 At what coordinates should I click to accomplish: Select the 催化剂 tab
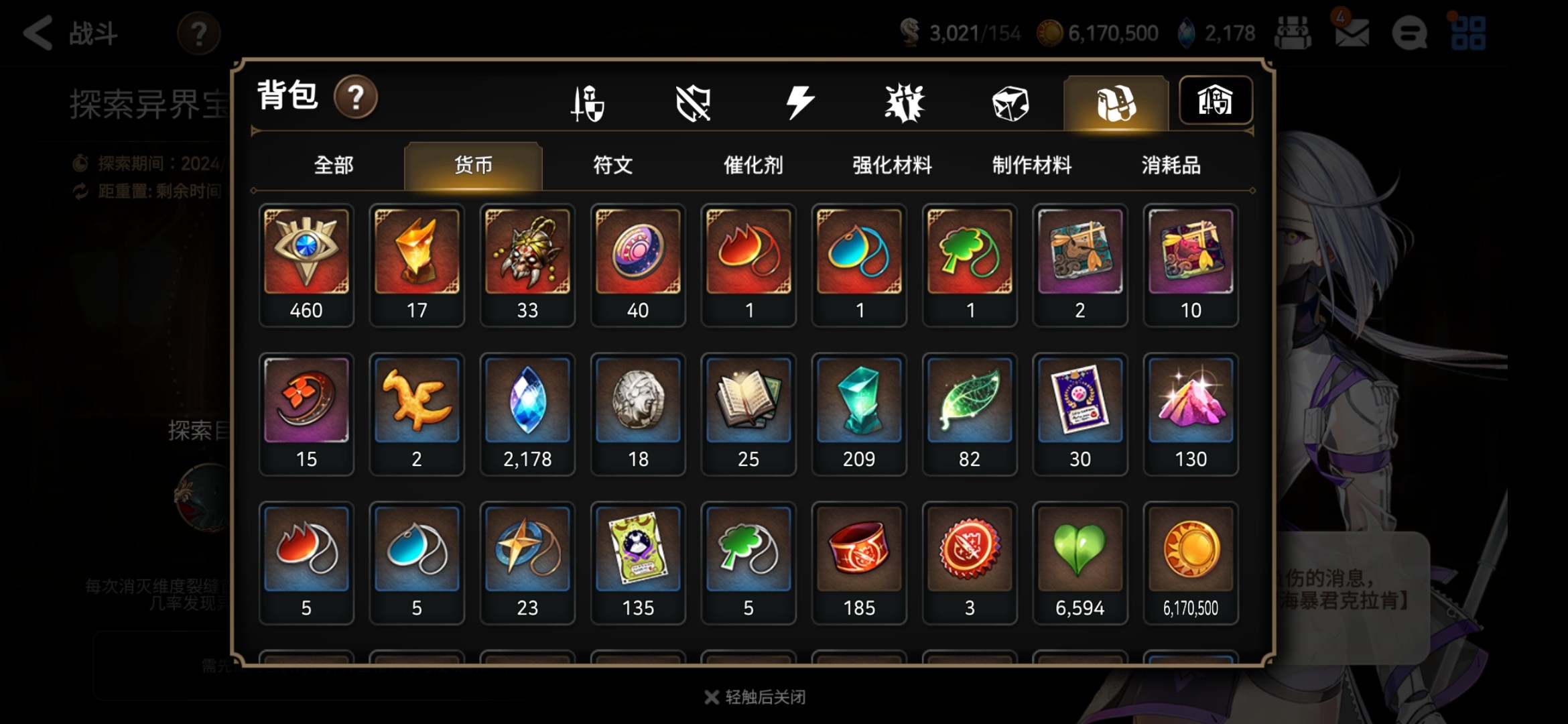click(753, 166)
